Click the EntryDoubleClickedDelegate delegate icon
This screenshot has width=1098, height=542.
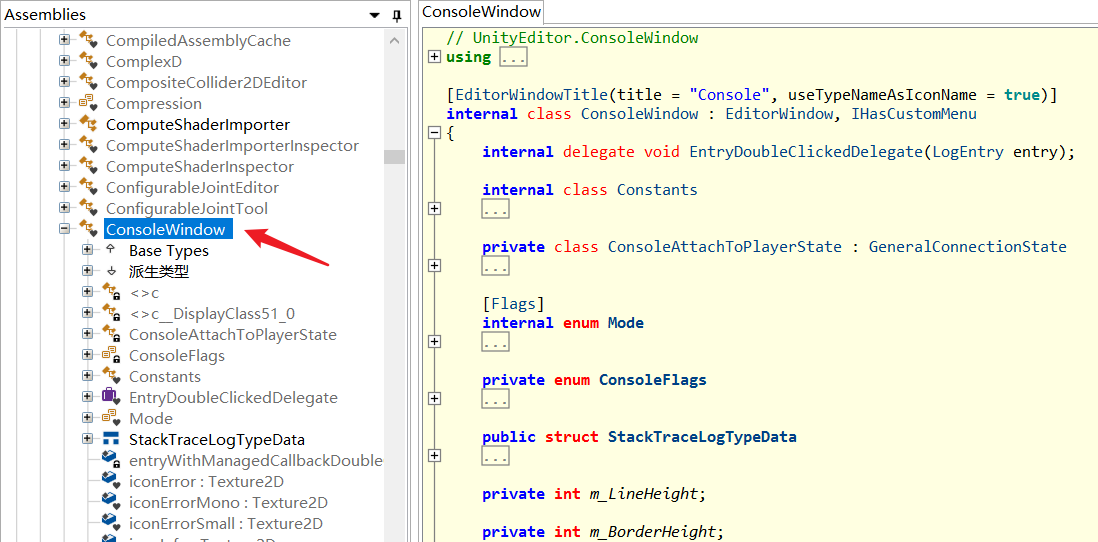tap(111, 397)
